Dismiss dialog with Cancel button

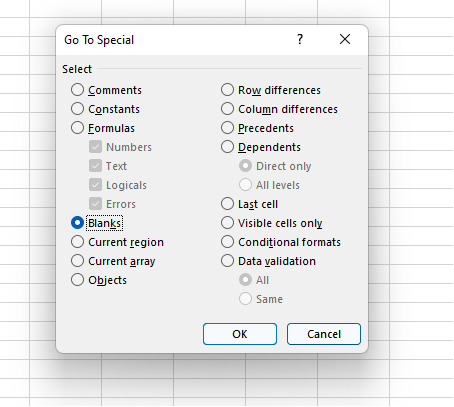tap(324, 334)
